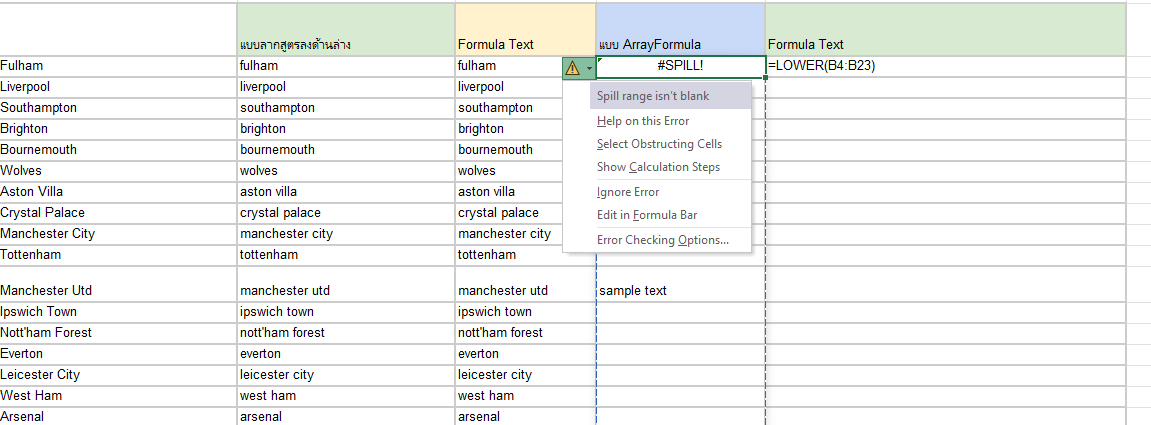This screenshot has height=425, width=1151.
Task: Select the 'Nott'ham Forest' team cell
Action: pos(118,333)
